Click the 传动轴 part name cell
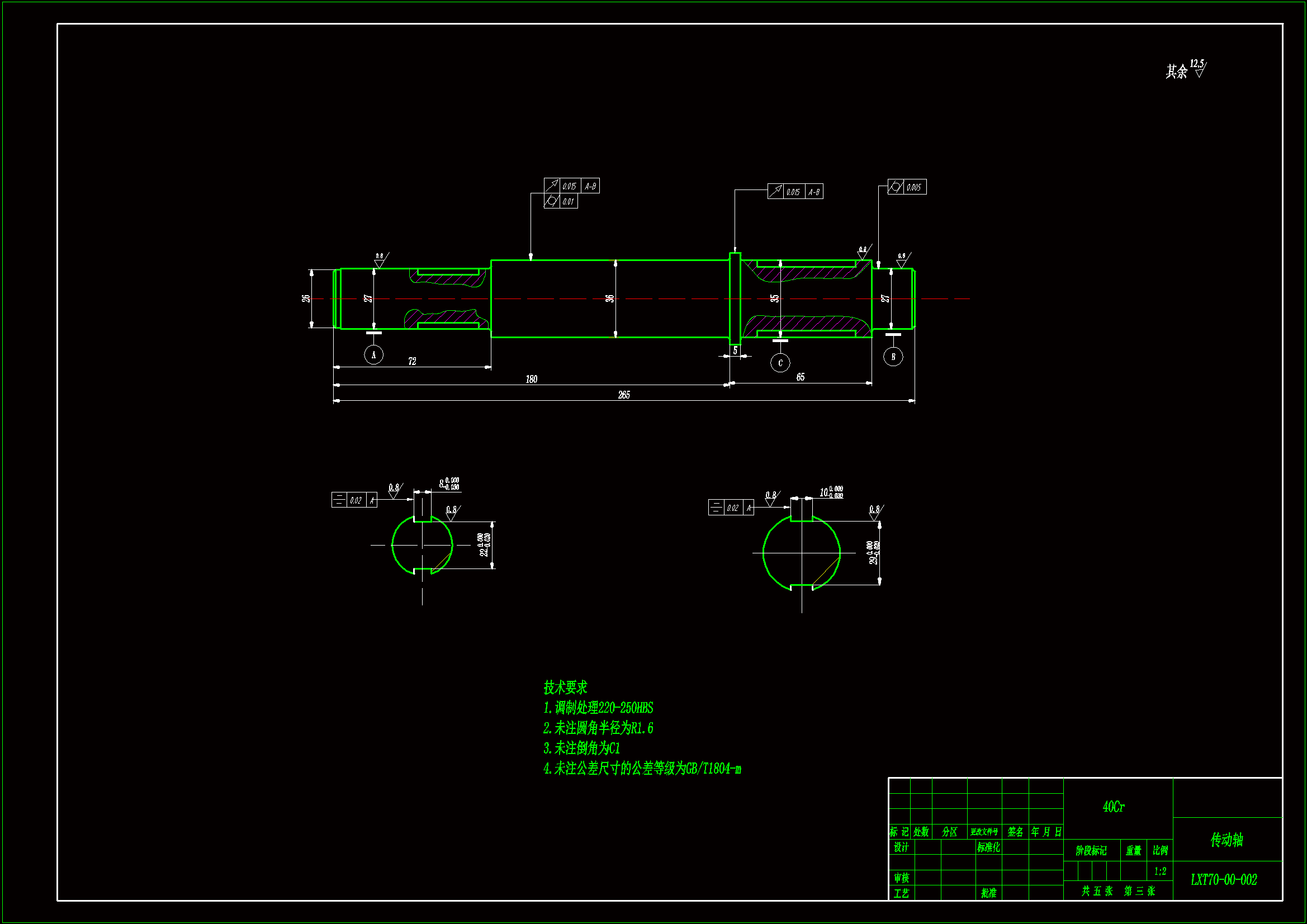The width and height of the screenshot is (1307, 924). pyautogui.click(x=1227, y=839)
